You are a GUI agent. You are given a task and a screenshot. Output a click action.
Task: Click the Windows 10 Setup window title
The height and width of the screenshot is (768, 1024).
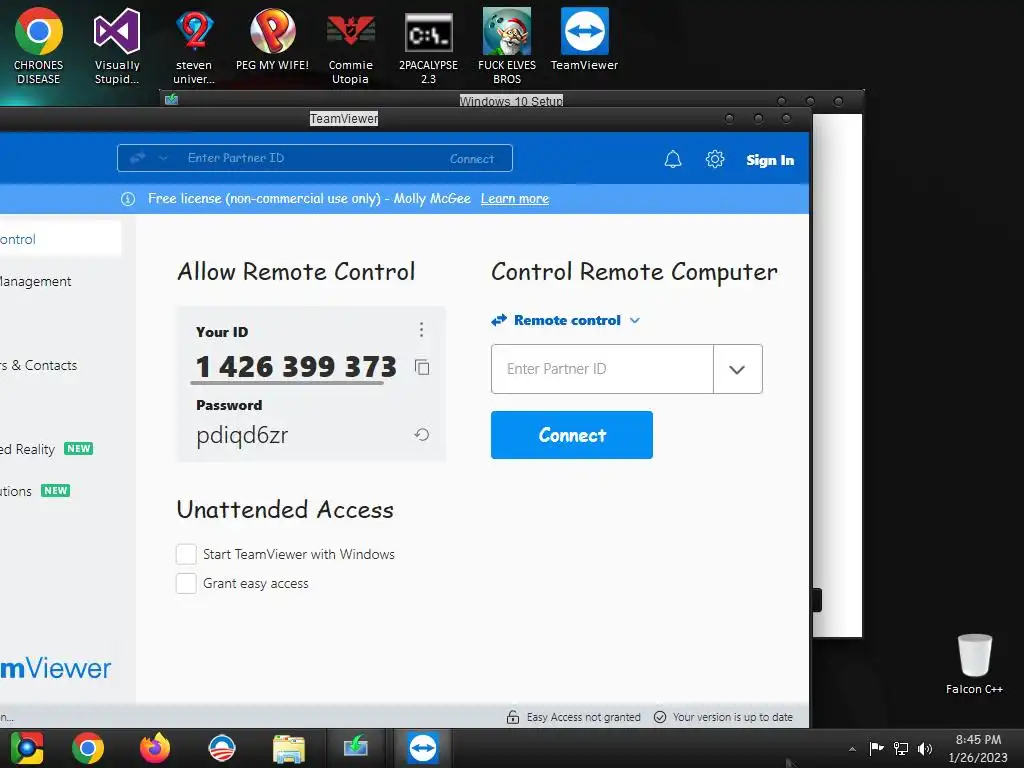click(x=511, y=101)
